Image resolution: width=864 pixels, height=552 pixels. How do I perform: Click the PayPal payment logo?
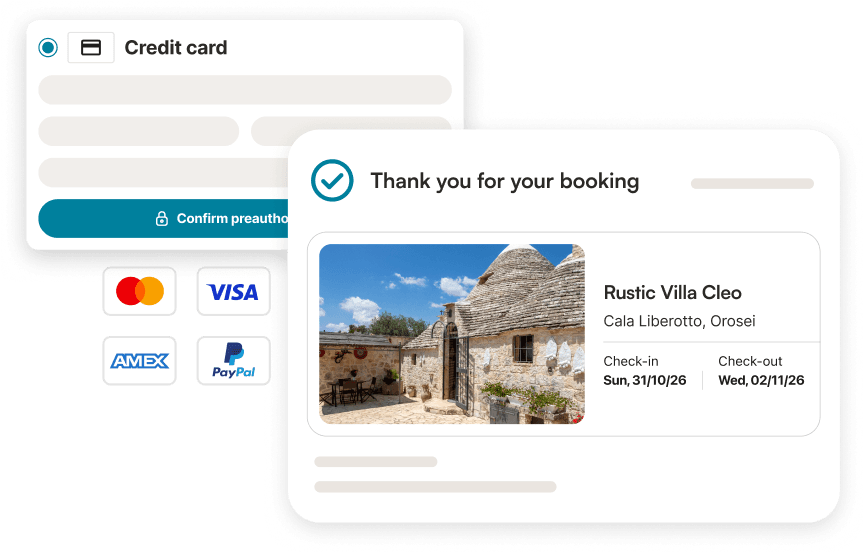(234, 361)
